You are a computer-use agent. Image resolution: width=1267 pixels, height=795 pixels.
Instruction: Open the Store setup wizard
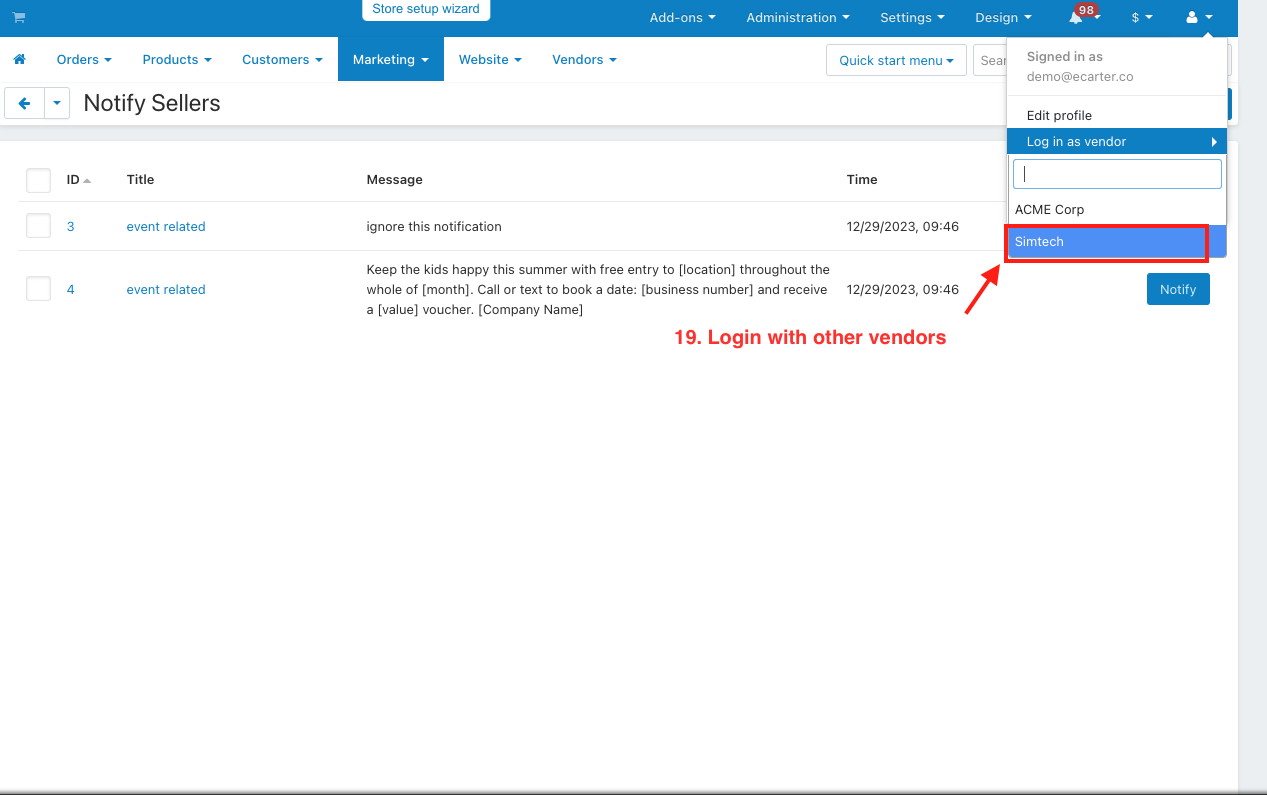[426, 9]
